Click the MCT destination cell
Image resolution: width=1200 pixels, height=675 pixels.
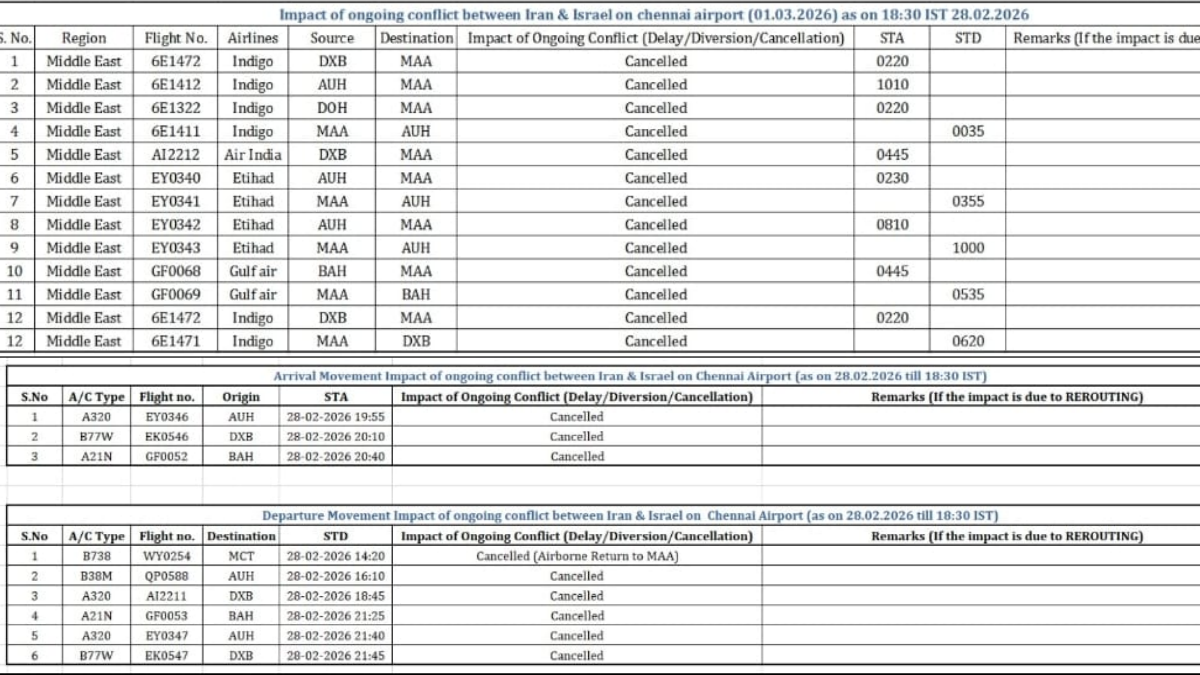(x=241, y=556)
